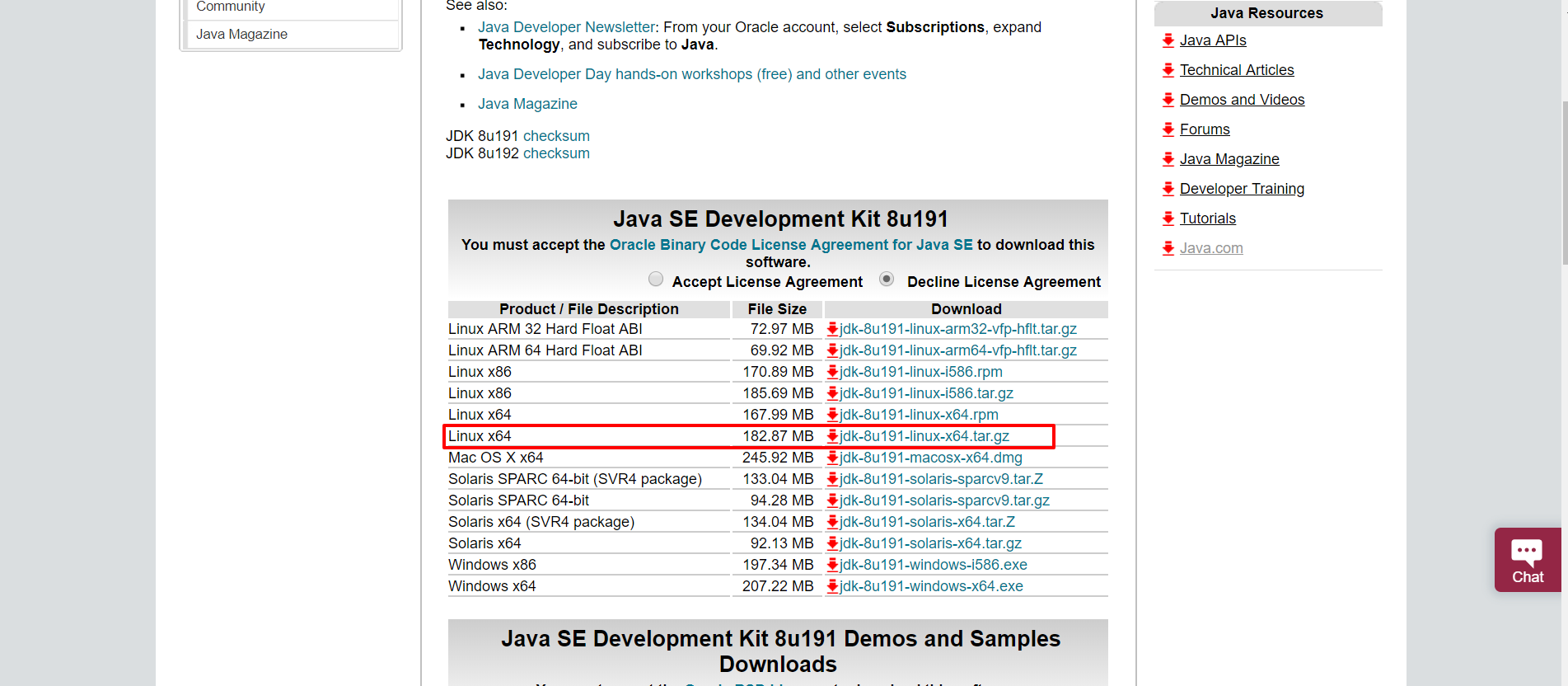Click 'Solaris SPARC 64-bit (SVR4 package)' cell
1568x686 pixels.
pyautogui.click(x=588, y=479)
